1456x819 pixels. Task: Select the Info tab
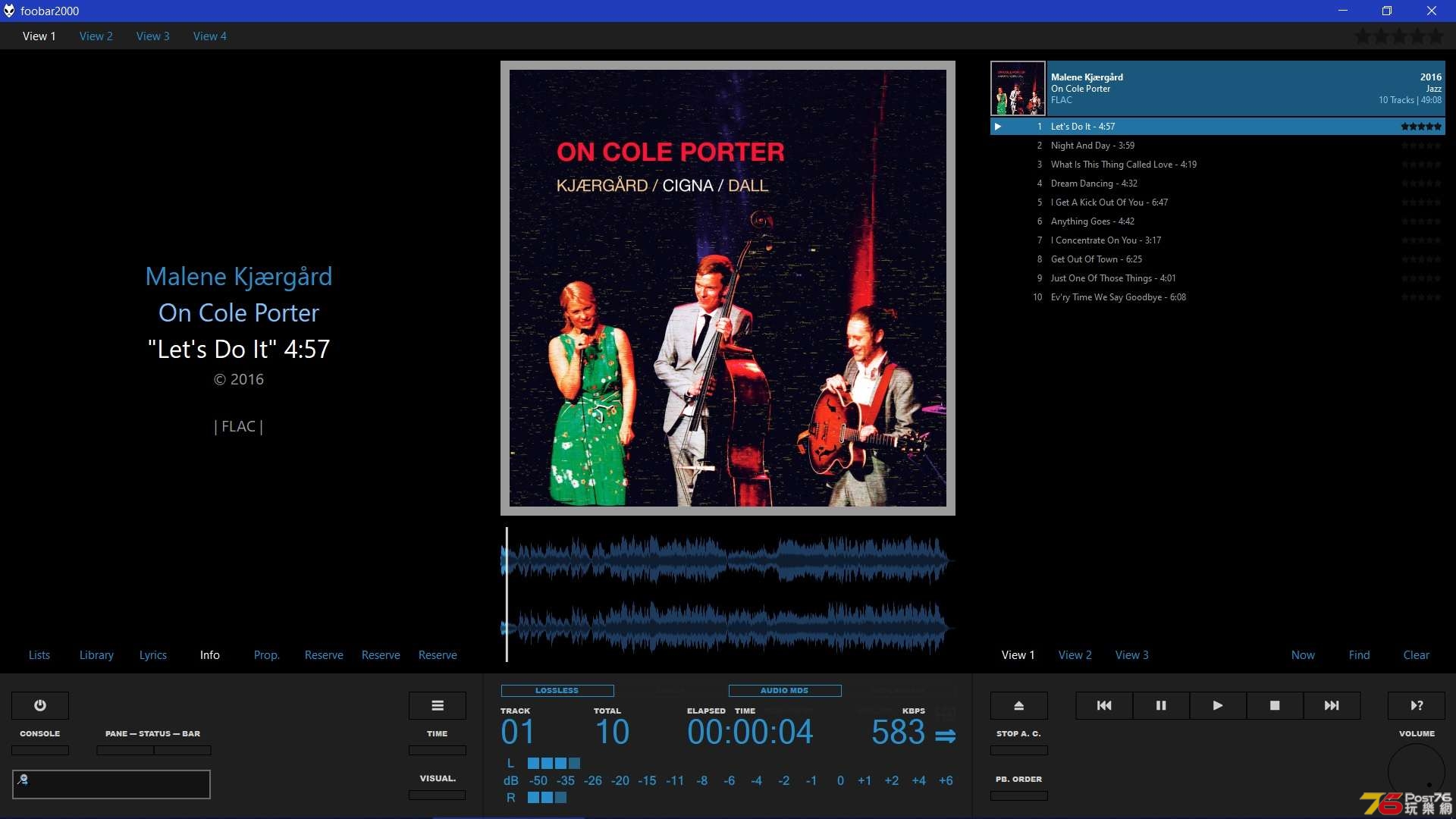[210, 655]
